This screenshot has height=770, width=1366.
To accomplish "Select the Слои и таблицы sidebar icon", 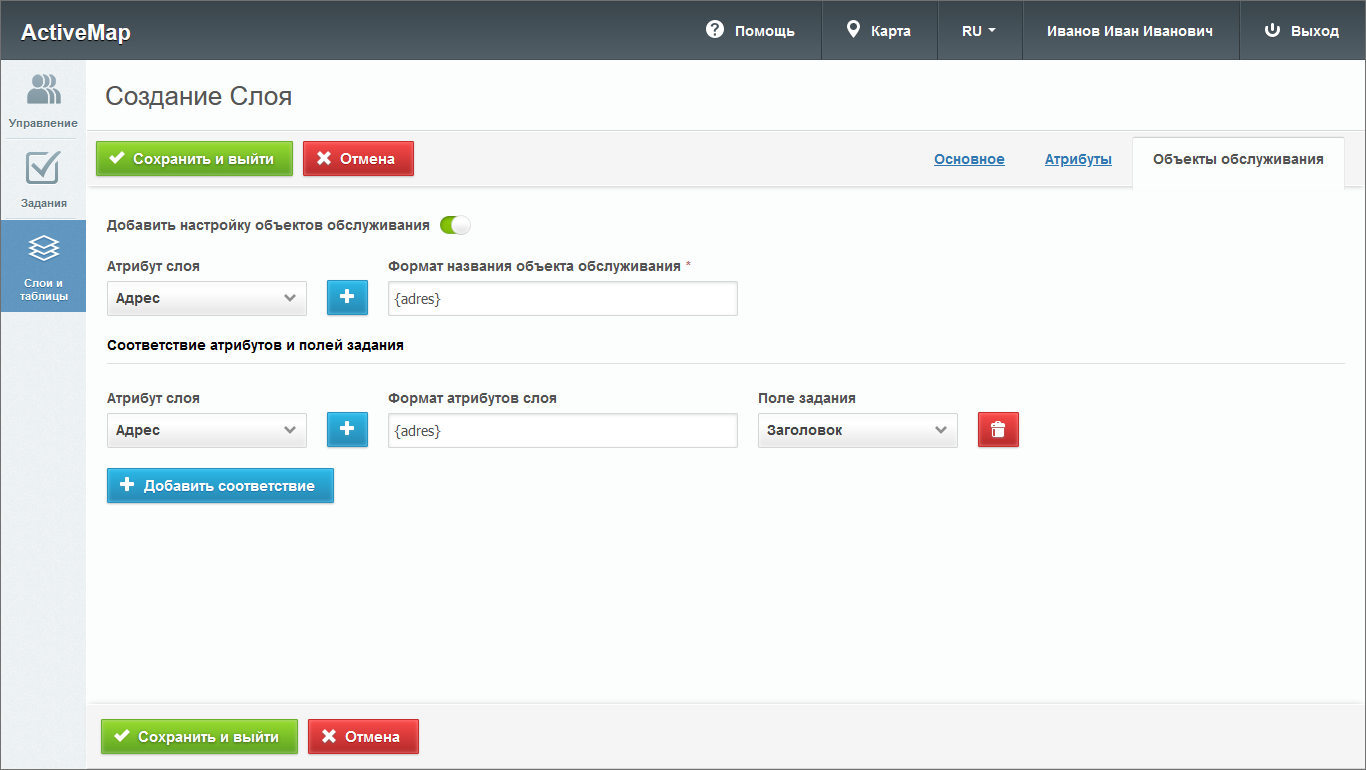I will pyautogui.click(x=43, y=246).
